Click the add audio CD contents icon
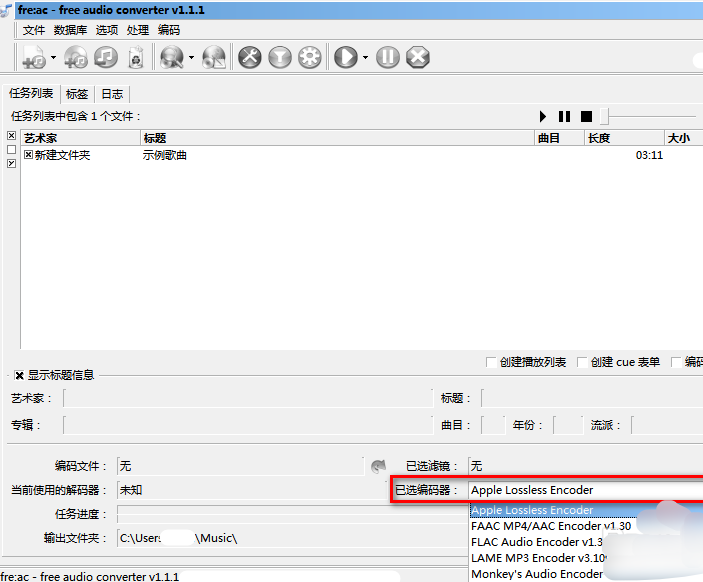 [75, 57]
